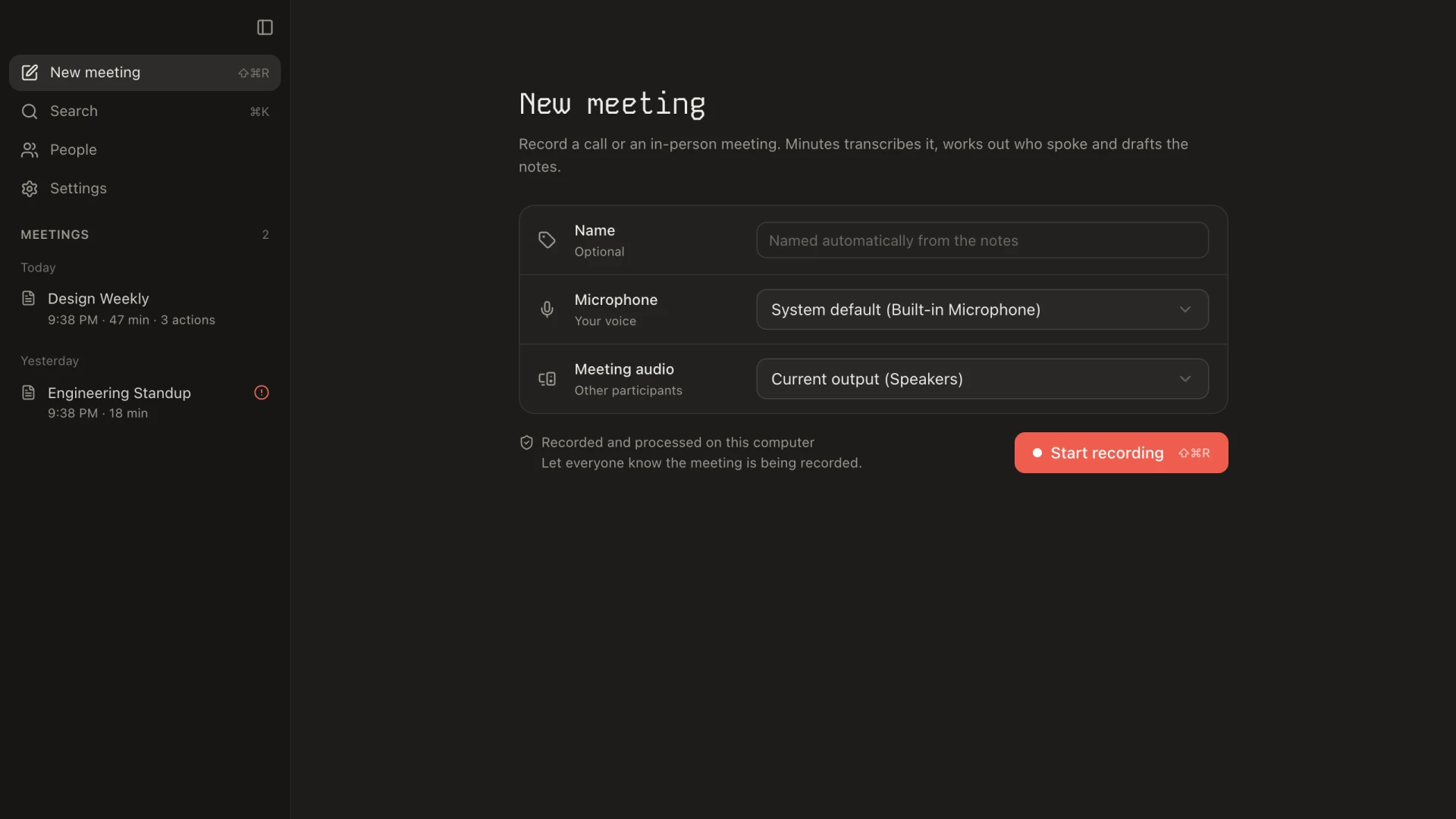1456x819 pixels.
Task: Select New meeting in the sidebar
Action: [x=145, y=73]
